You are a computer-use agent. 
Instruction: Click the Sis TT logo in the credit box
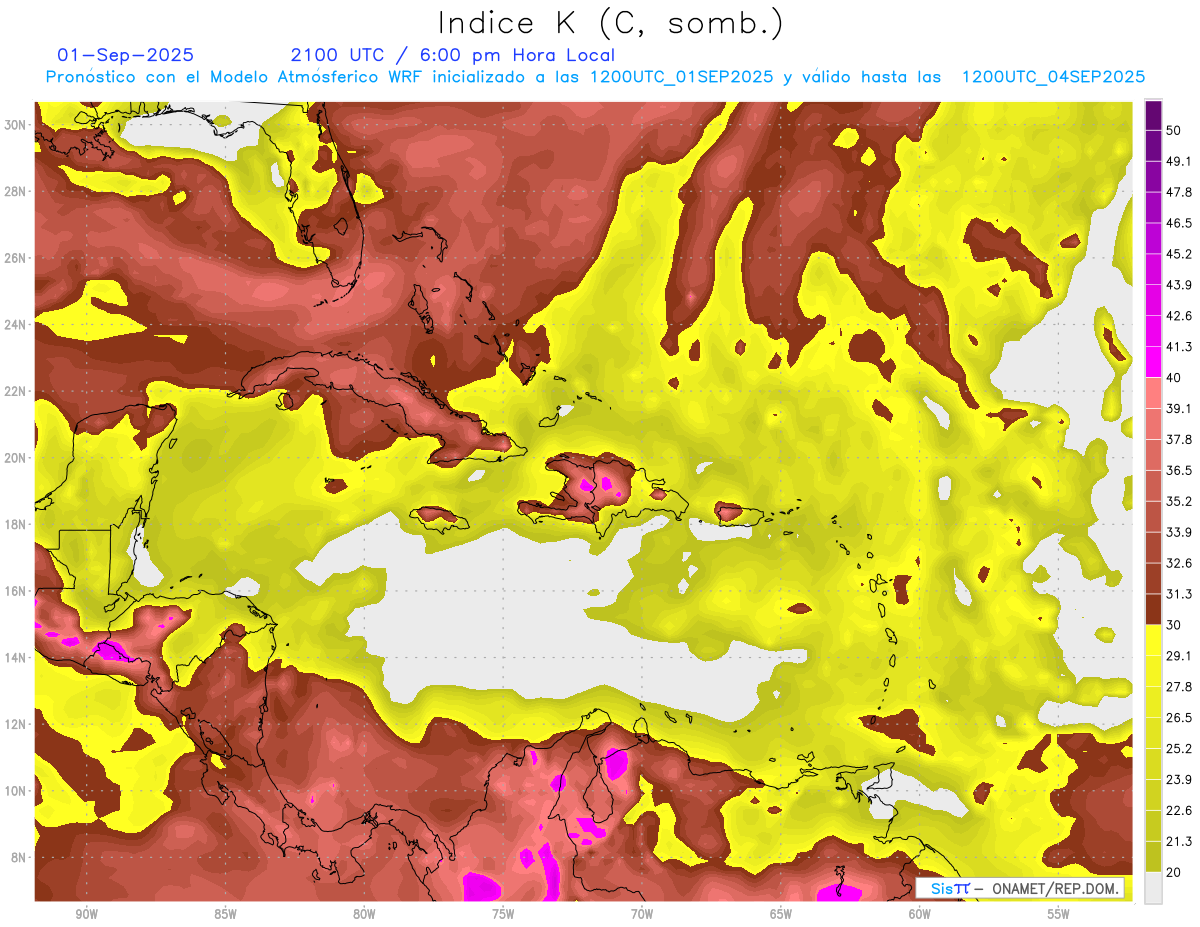click(x=950, y=888)
